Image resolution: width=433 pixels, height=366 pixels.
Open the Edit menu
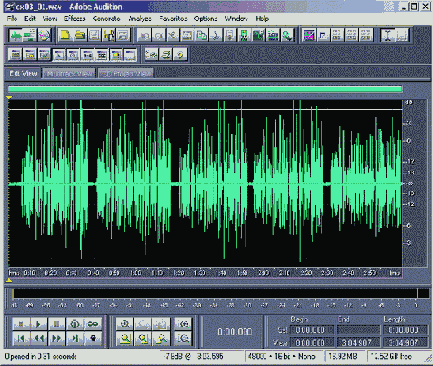point(30,19)
